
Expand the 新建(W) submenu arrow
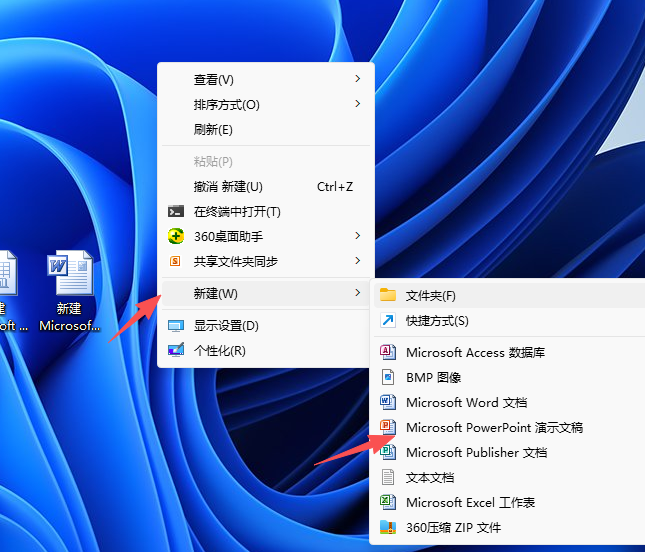pyautogui.click(x=358, y=292)
